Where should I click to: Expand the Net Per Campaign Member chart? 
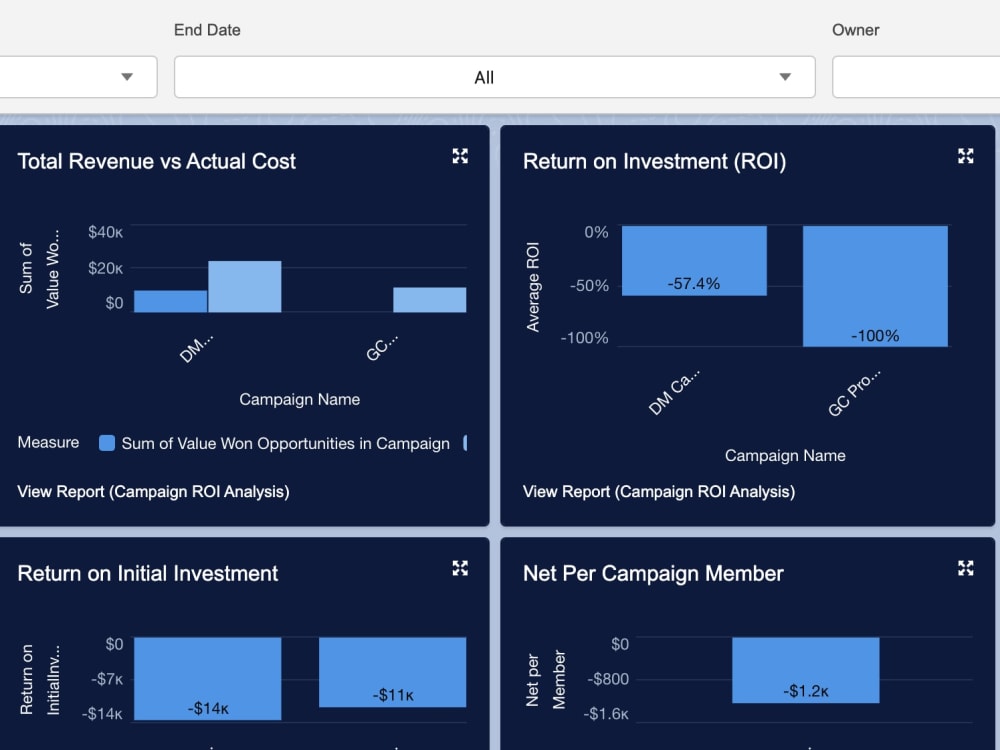[x=966, y=568]
